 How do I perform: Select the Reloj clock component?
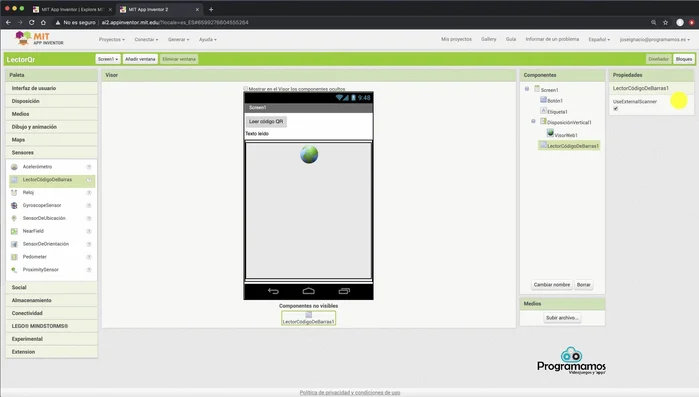pos(28,192)
